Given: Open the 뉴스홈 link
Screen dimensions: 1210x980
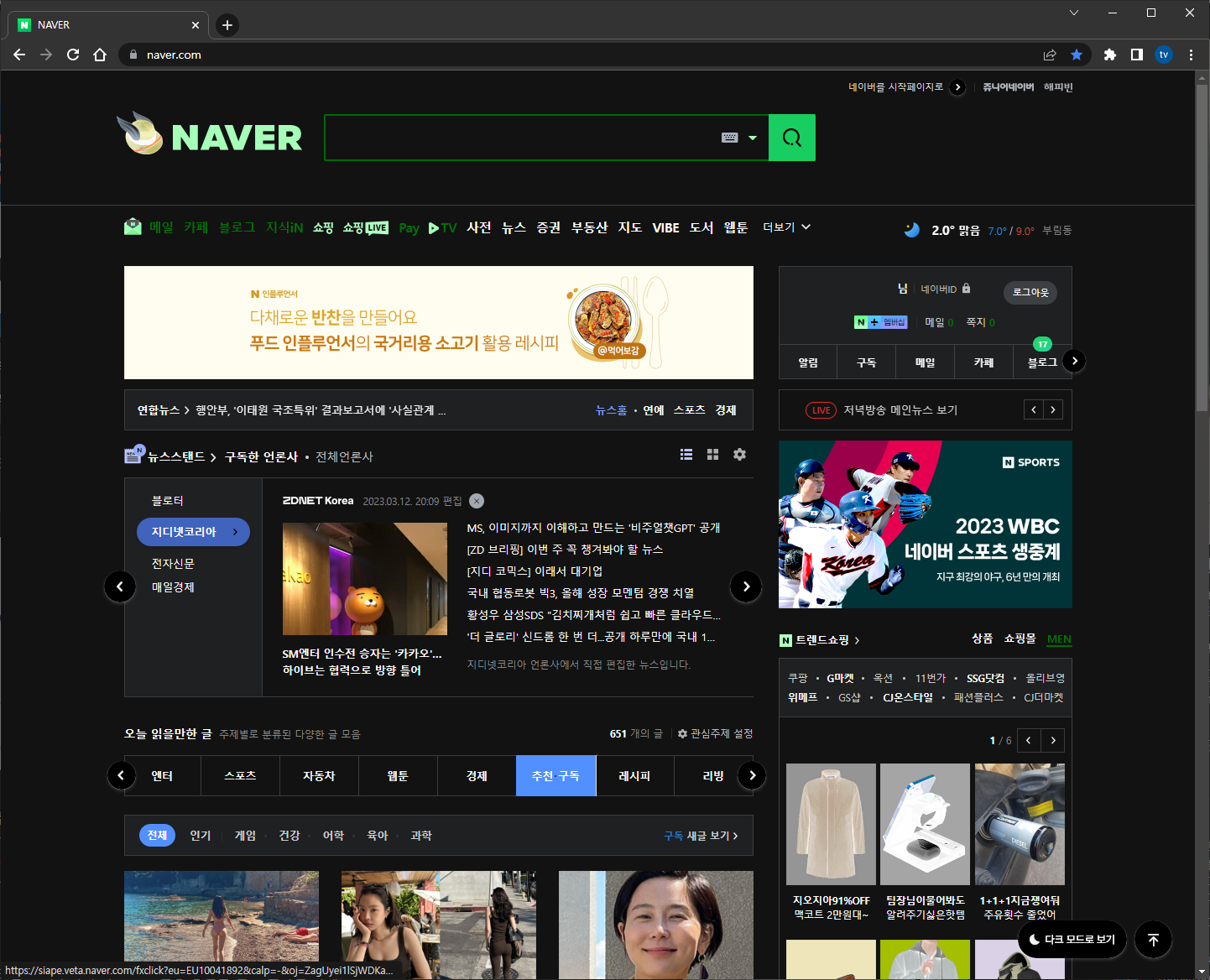Looking at the screenshot, I should 611,410.
